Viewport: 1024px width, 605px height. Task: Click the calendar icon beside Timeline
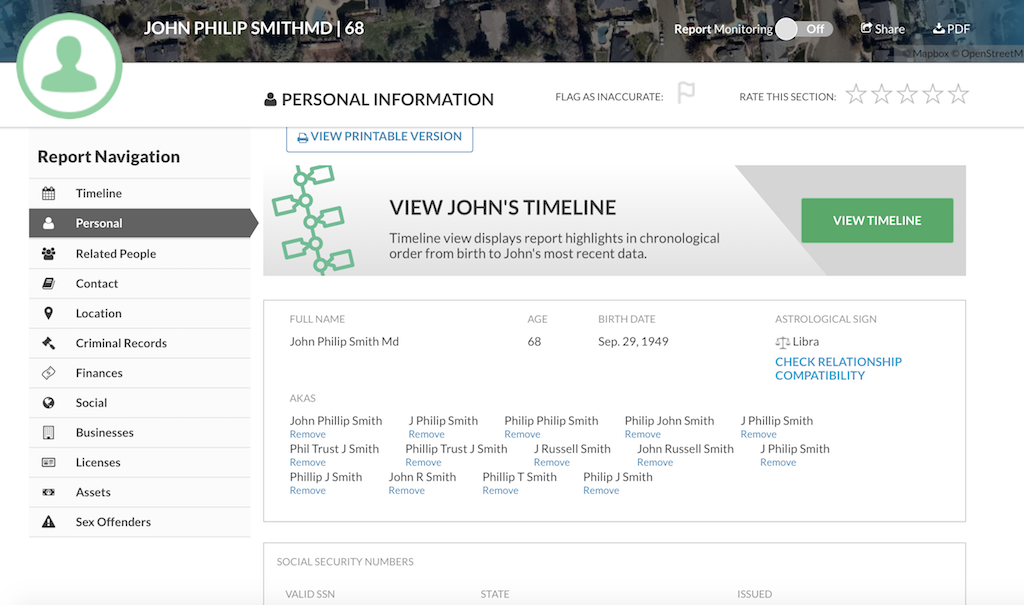pos(48,193)
